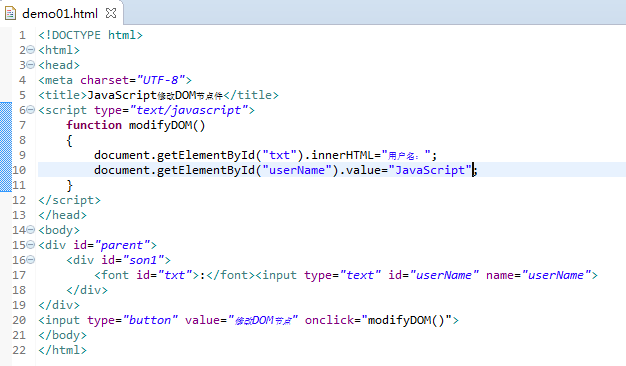Collapse the body tag fold on line 14

click(x=31, y=229)
